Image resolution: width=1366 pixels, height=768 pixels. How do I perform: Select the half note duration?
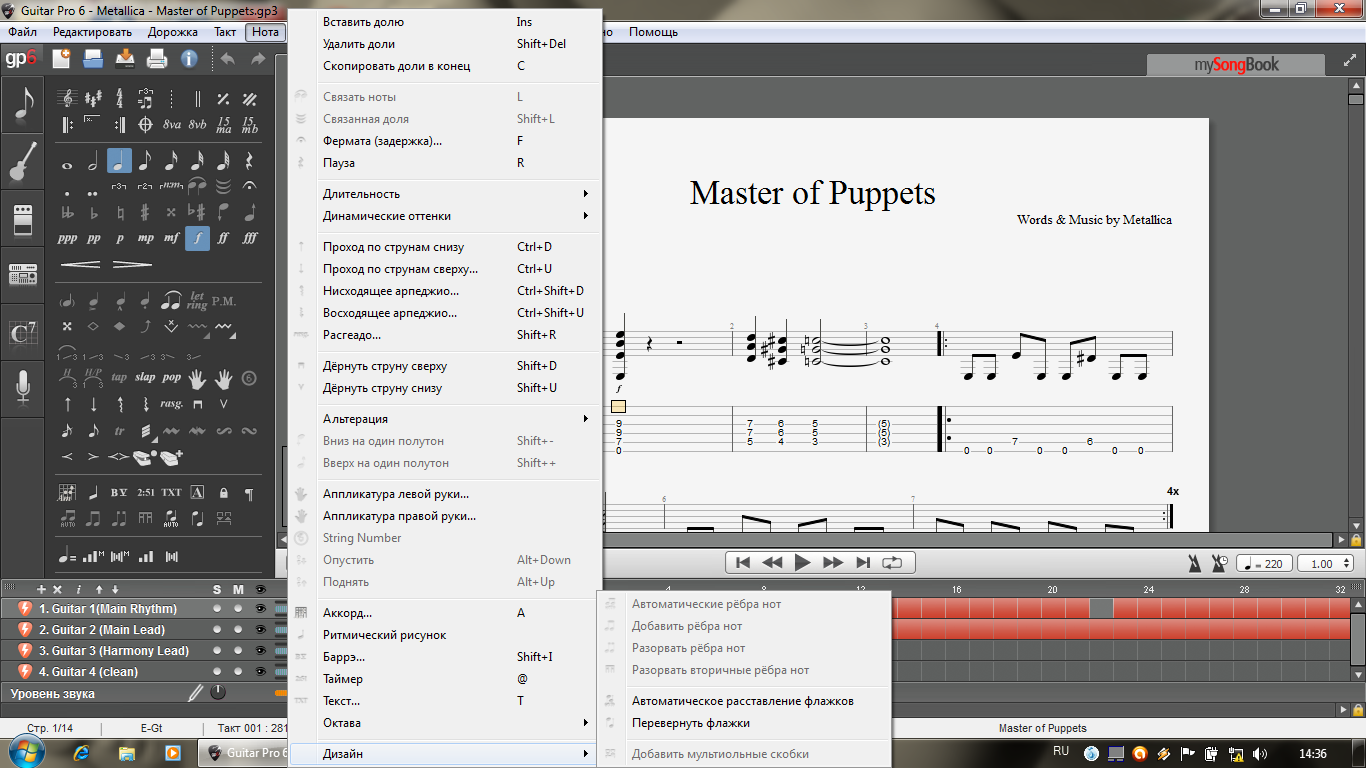pos(93,161)
